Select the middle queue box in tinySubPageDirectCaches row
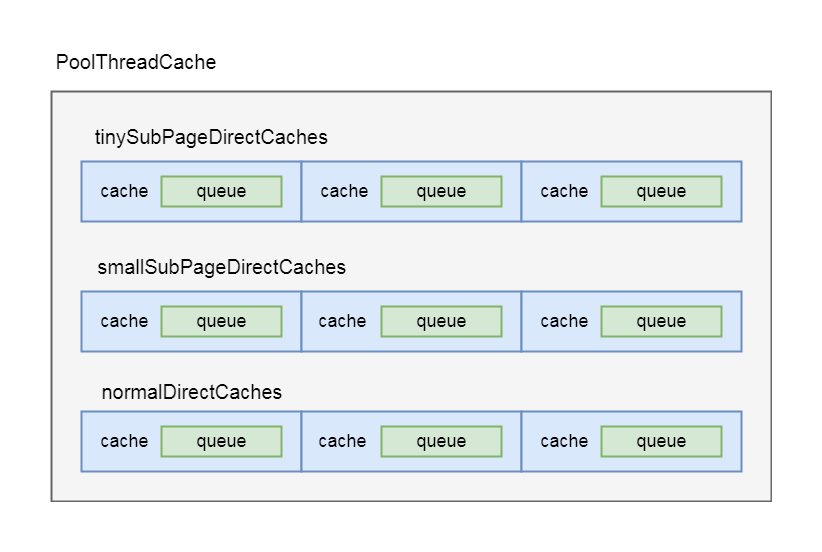The image size is (822, 552). coord(441,191)
